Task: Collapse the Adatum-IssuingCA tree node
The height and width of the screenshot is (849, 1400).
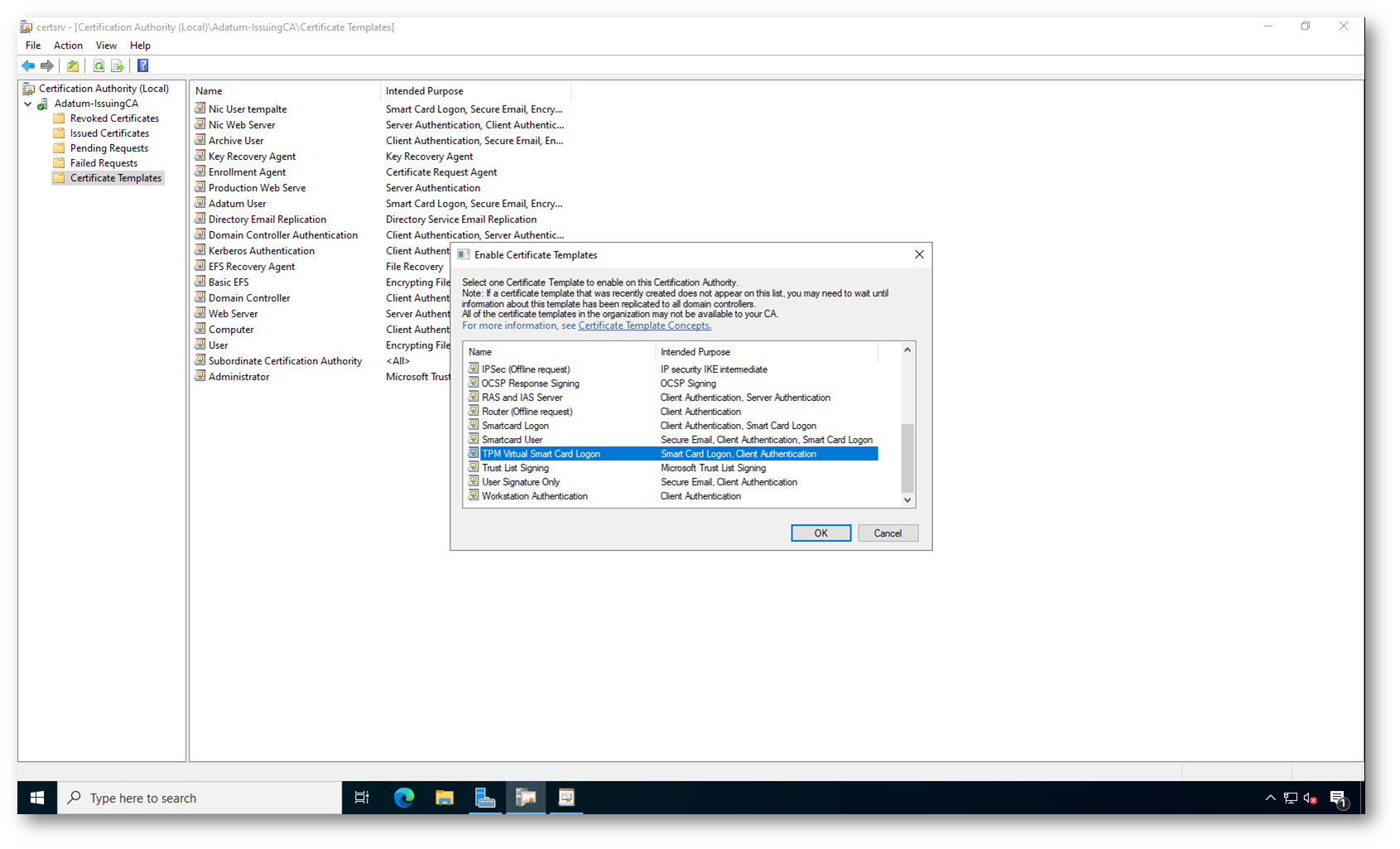Action: pyautogui.click(x=28, y=104)
